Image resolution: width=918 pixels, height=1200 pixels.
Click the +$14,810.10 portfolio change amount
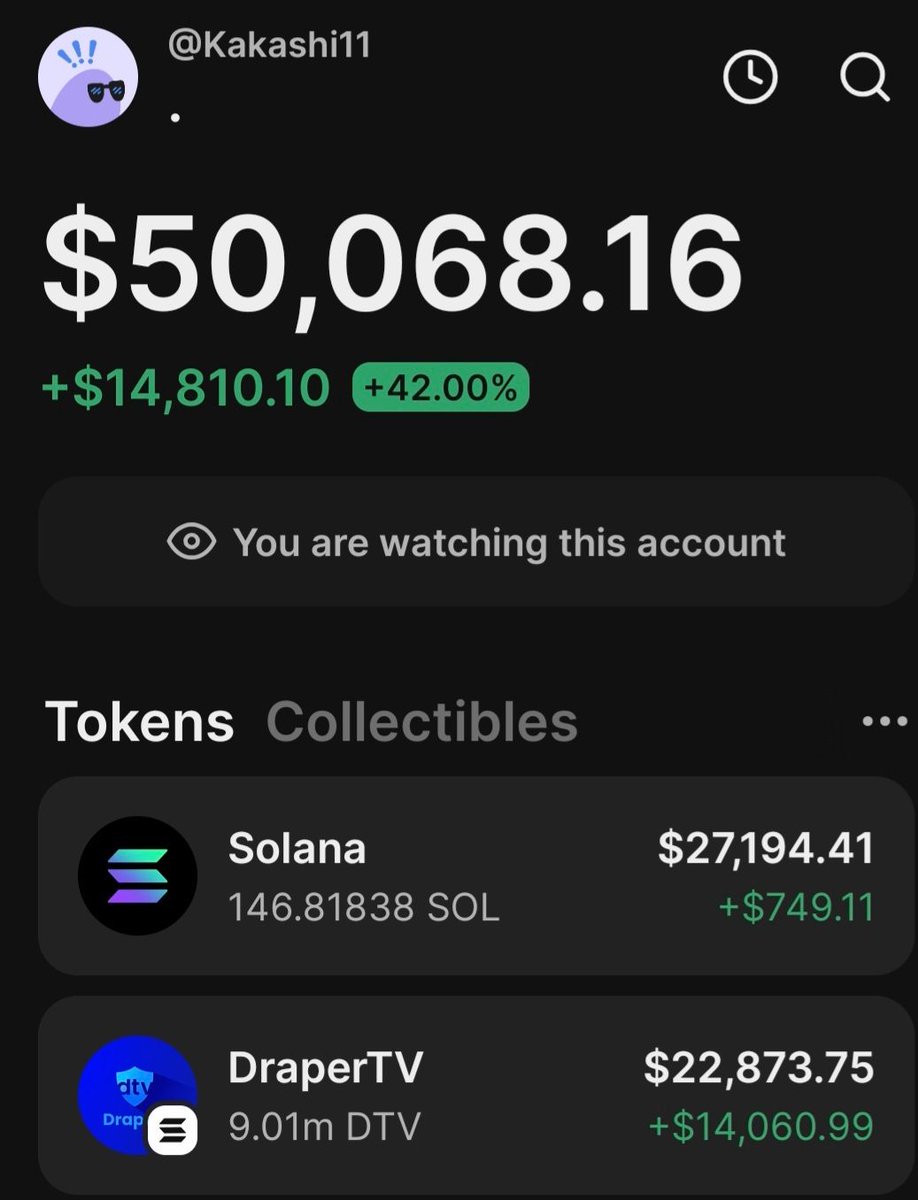(186, 388)
